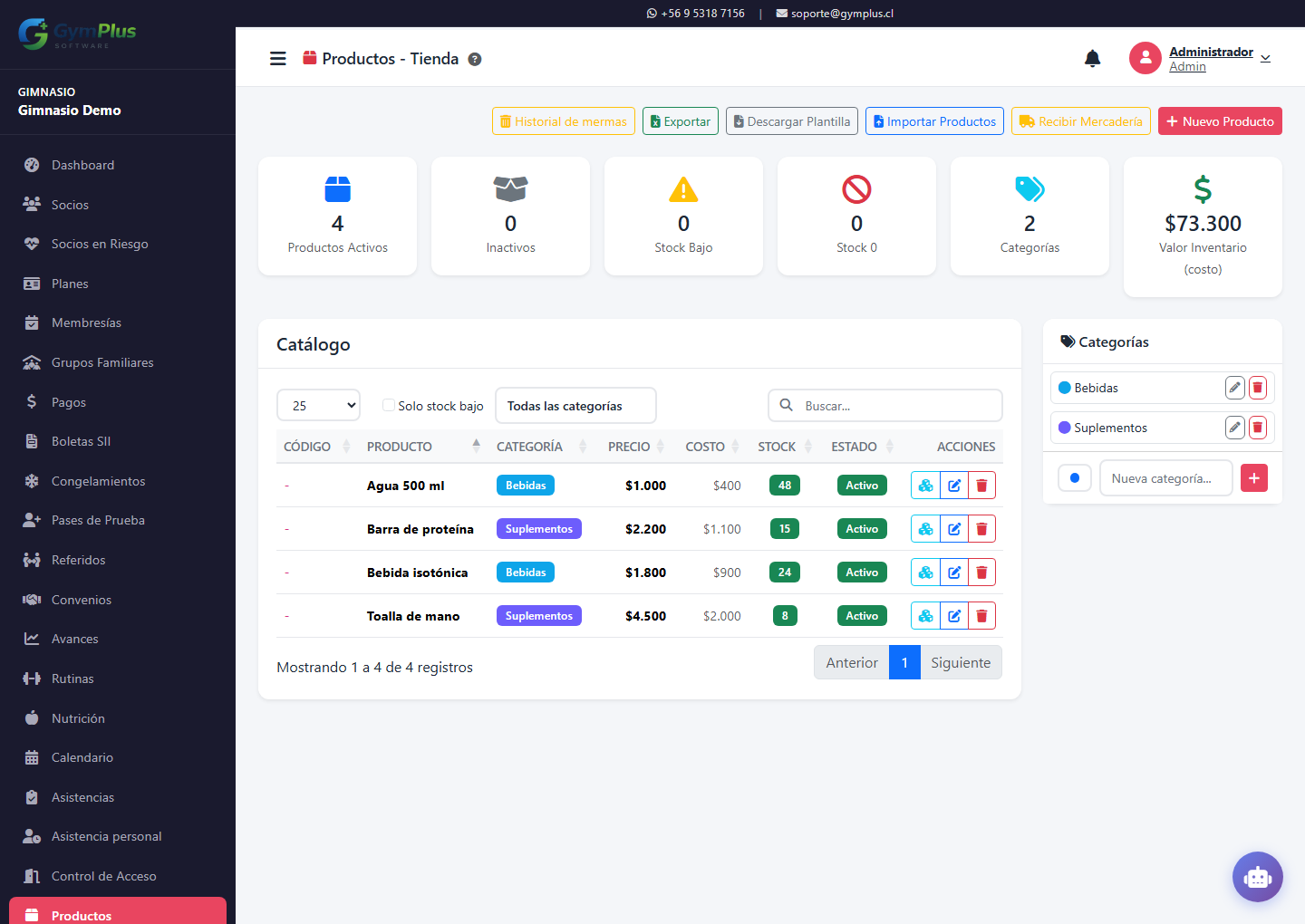Open the notifications bell

click(1093, 59)
